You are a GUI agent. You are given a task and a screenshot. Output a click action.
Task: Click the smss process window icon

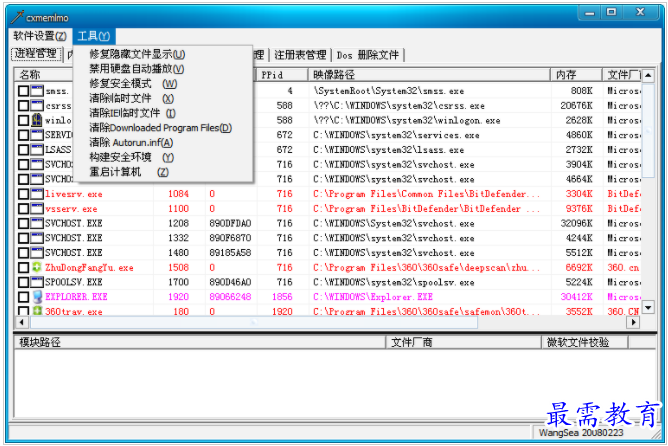click(37, 91)
